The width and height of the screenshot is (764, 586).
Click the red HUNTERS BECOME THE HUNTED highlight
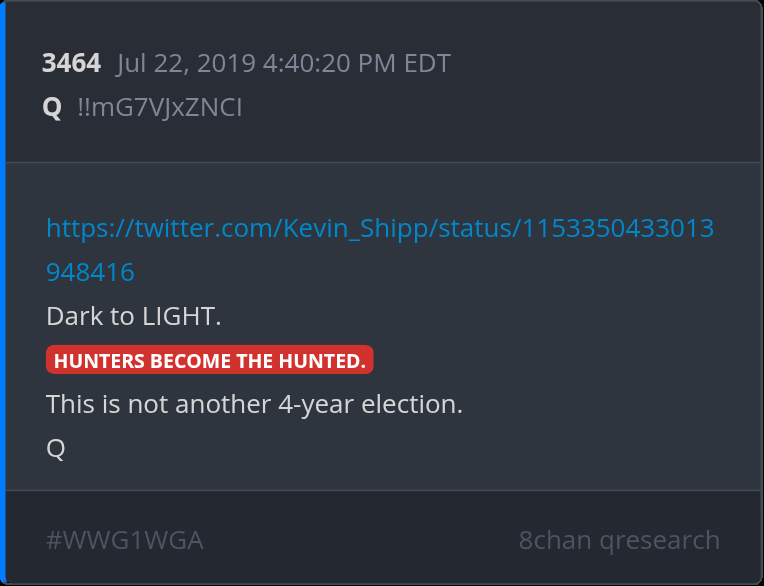[209, 360]
